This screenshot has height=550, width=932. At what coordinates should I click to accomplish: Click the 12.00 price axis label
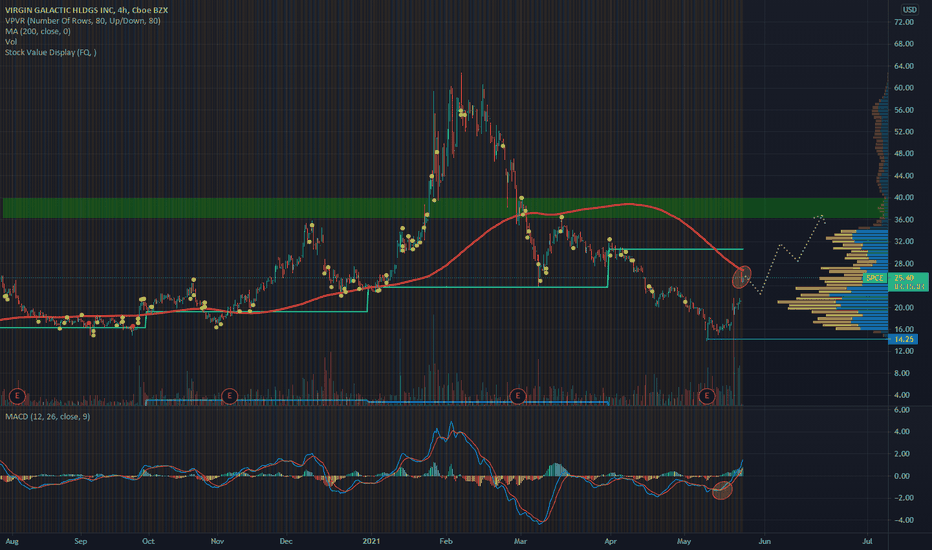[x=903, y=351]
